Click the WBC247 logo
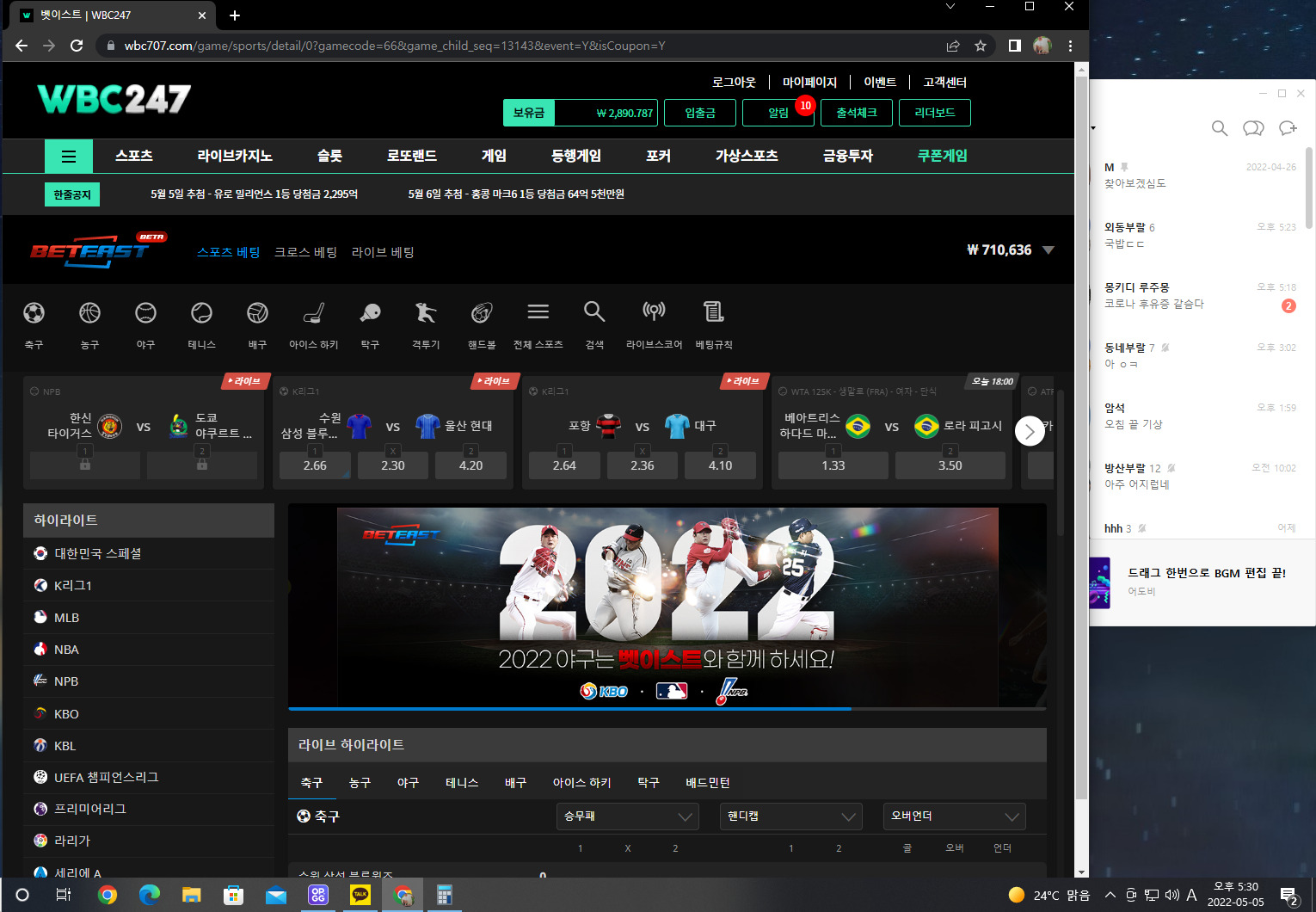This screenshot has height=912, width=1316. click(x=114, y=99)
